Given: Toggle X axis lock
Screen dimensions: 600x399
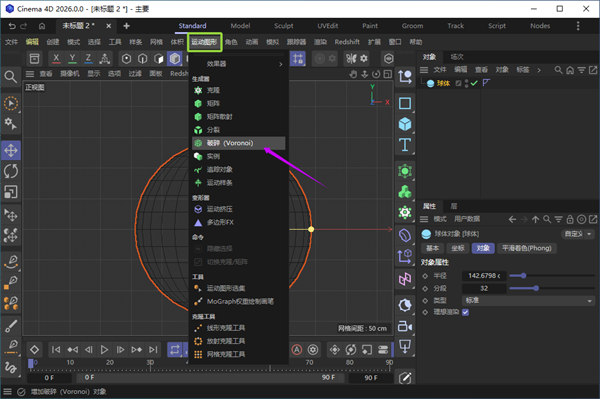Looking at the screenshot, I should [56, 59].
